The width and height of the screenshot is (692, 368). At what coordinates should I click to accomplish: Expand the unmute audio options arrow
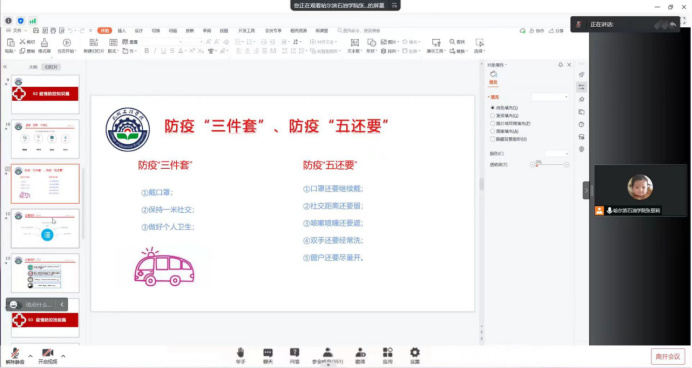30,356
